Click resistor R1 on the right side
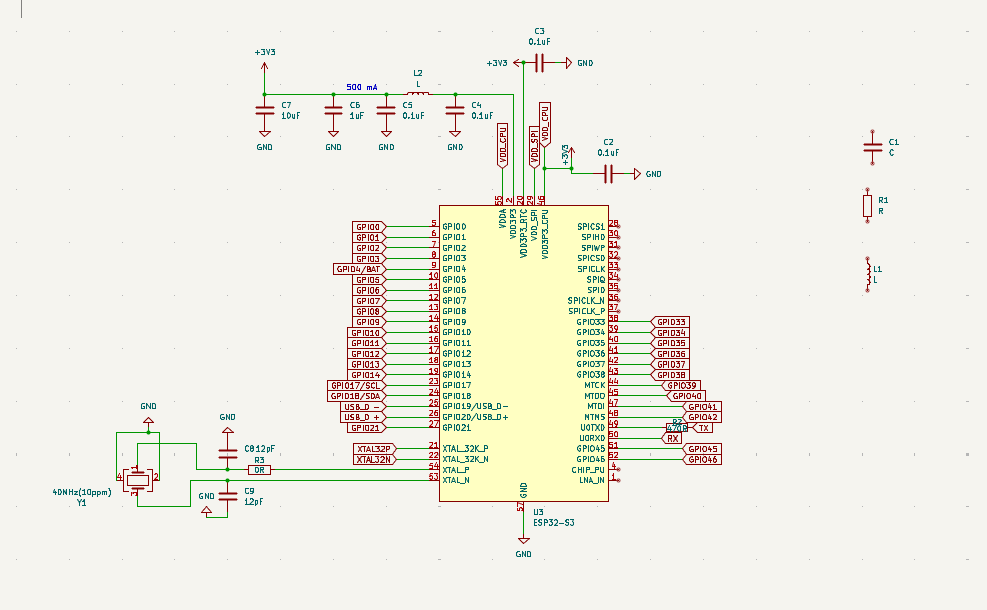This screenshot has width=987, height=610. (x=865, y=204)
